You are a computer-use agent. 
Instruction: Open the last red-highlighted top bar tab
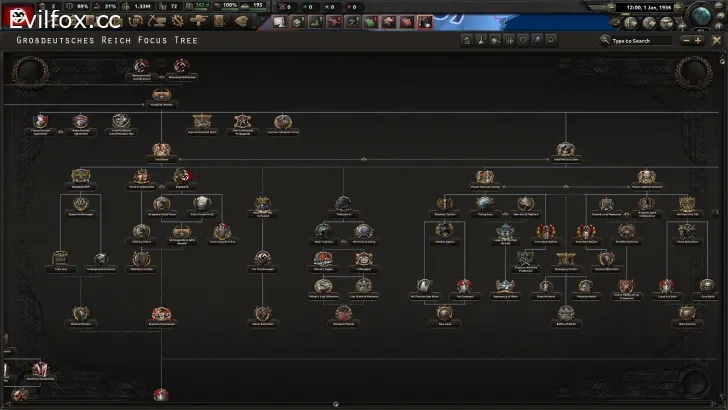tap(424, 21)
